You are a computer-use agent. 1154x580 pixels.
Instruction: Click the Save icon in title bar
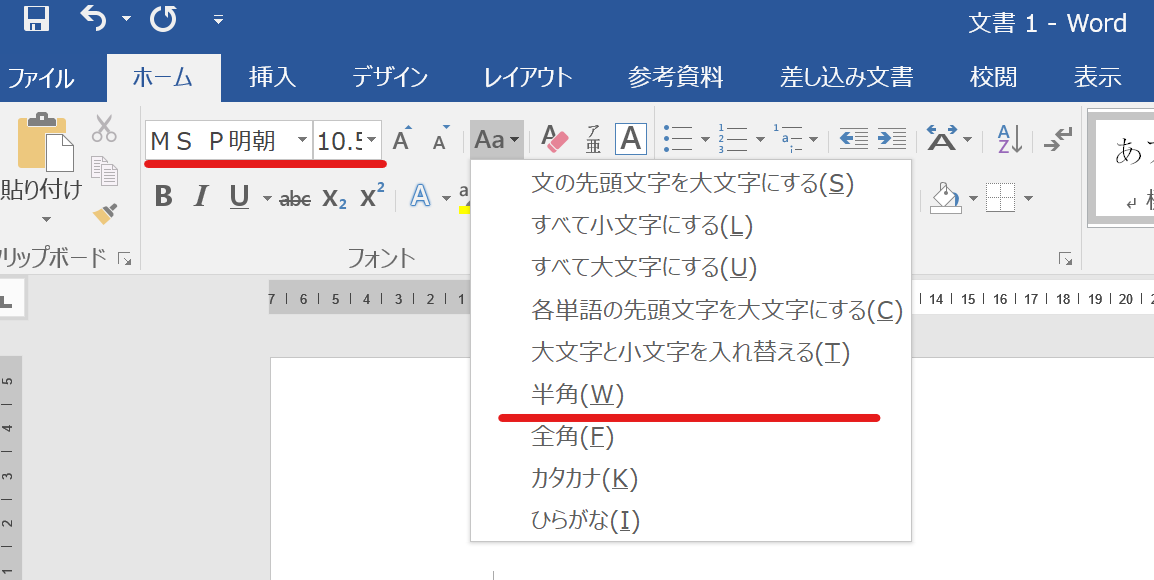tap(37, 19)
